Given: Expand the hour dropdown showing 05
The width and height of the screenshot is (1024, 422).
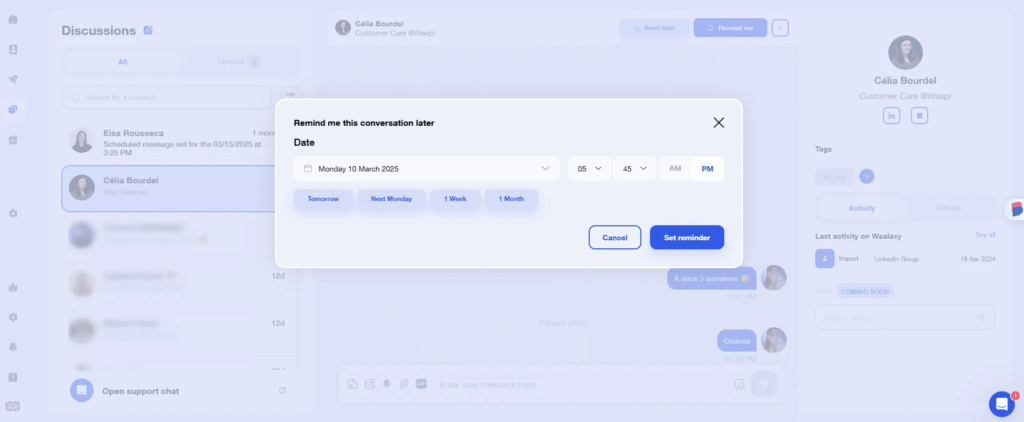Looking at the screenshot, I should [588, 169].
